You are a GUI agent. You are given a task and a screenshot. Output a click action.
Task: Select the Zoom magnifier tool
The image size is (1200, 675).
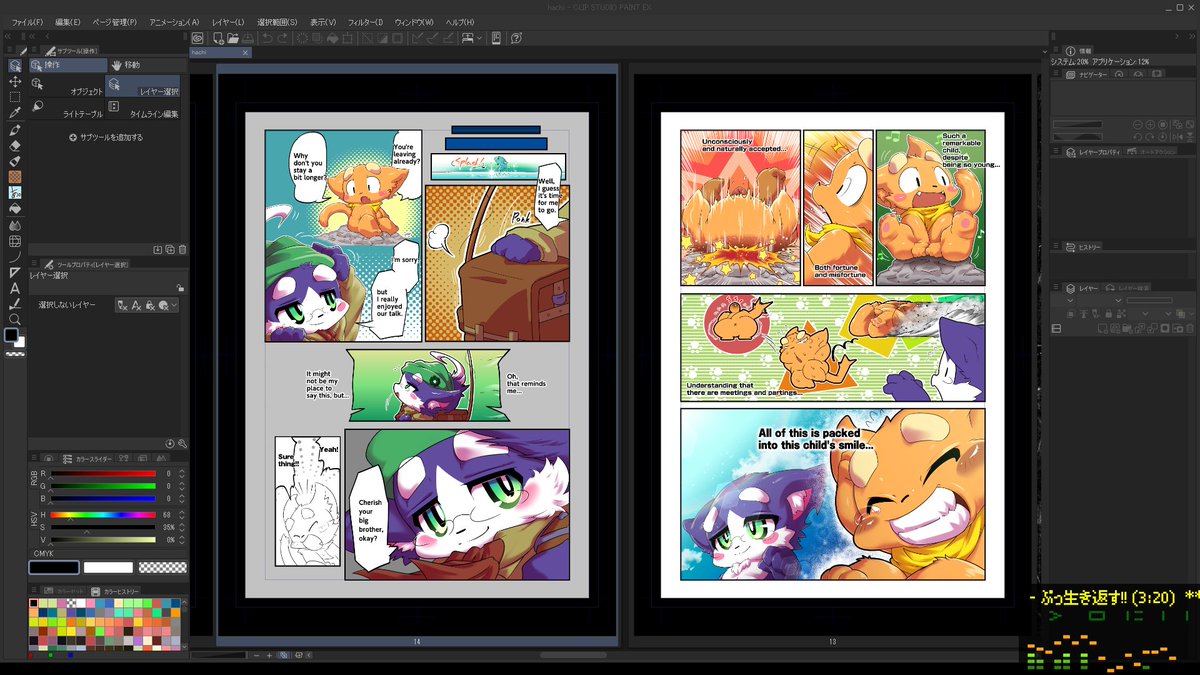(15, 319)
